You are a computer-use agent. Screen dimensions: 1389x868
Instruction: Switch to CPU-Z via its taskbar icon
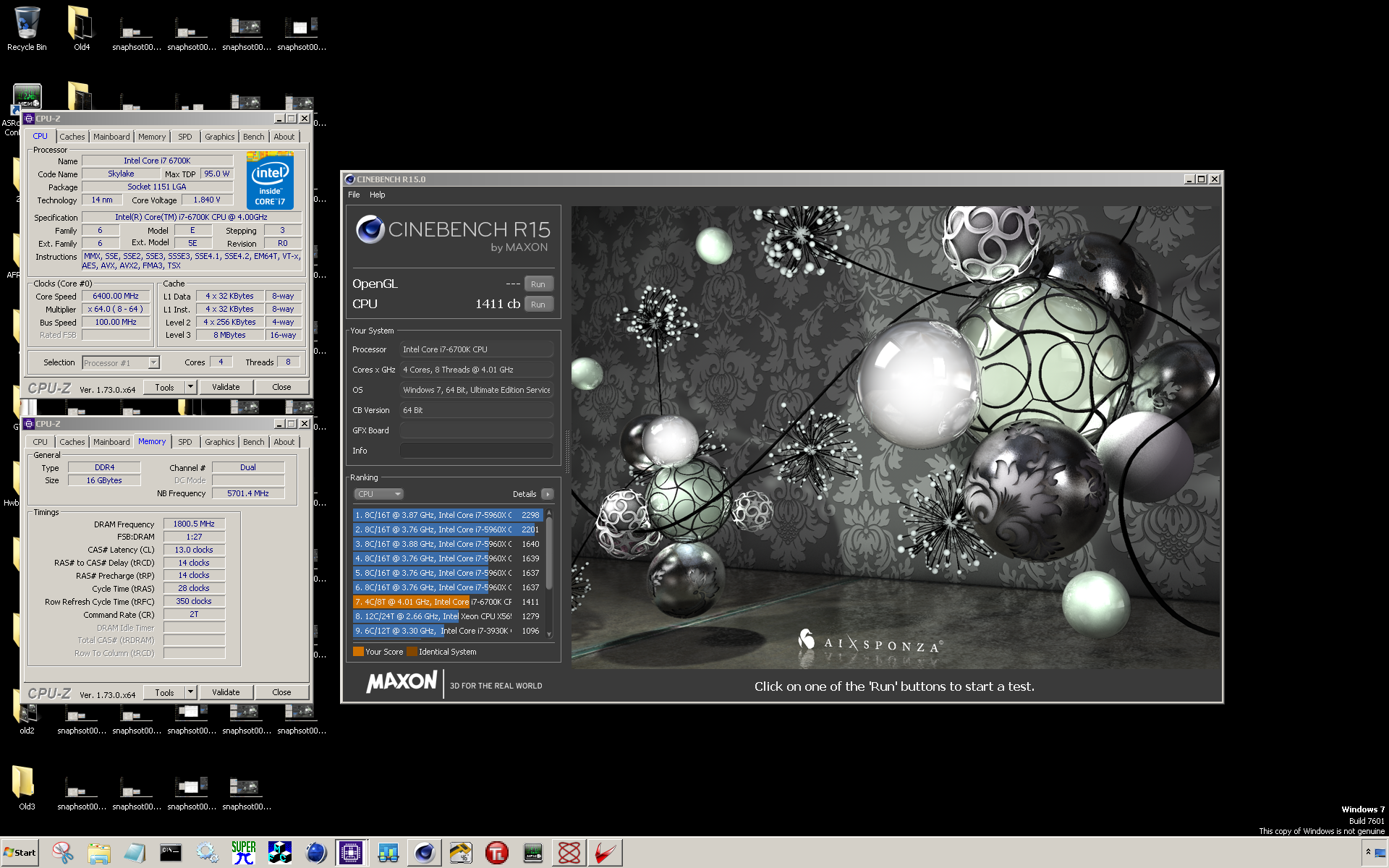pos(352,853)
